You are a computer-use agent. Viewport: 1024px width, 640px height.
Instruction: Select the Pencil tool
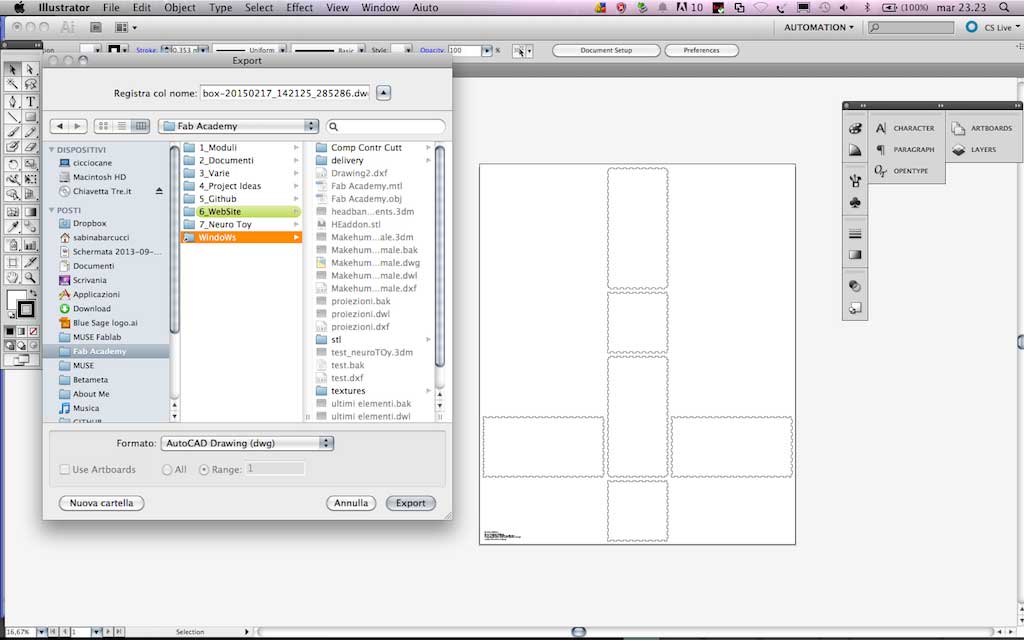[x=30, y=132]
